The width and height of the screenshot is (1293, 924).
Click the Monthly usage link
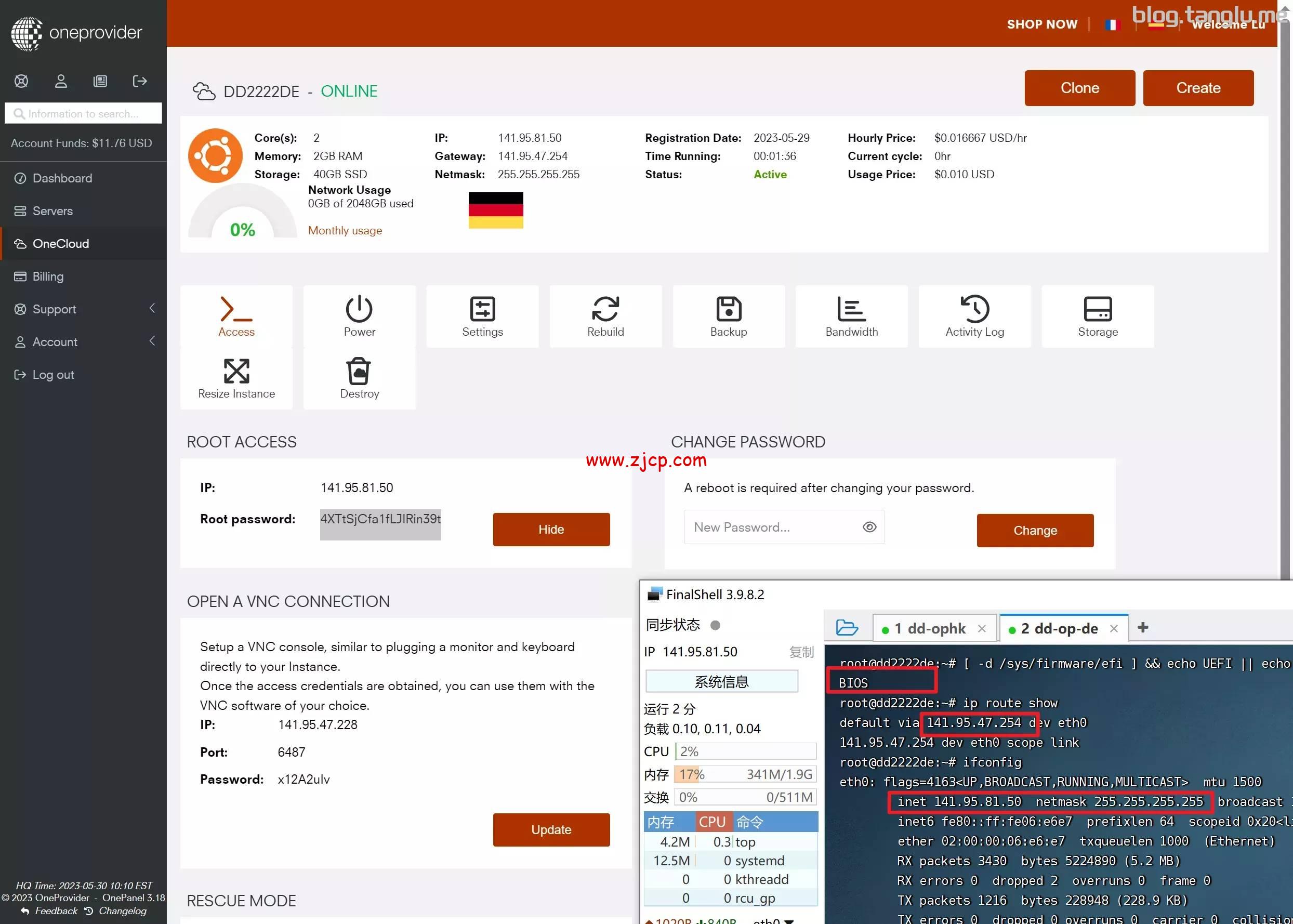click(345, 230)
